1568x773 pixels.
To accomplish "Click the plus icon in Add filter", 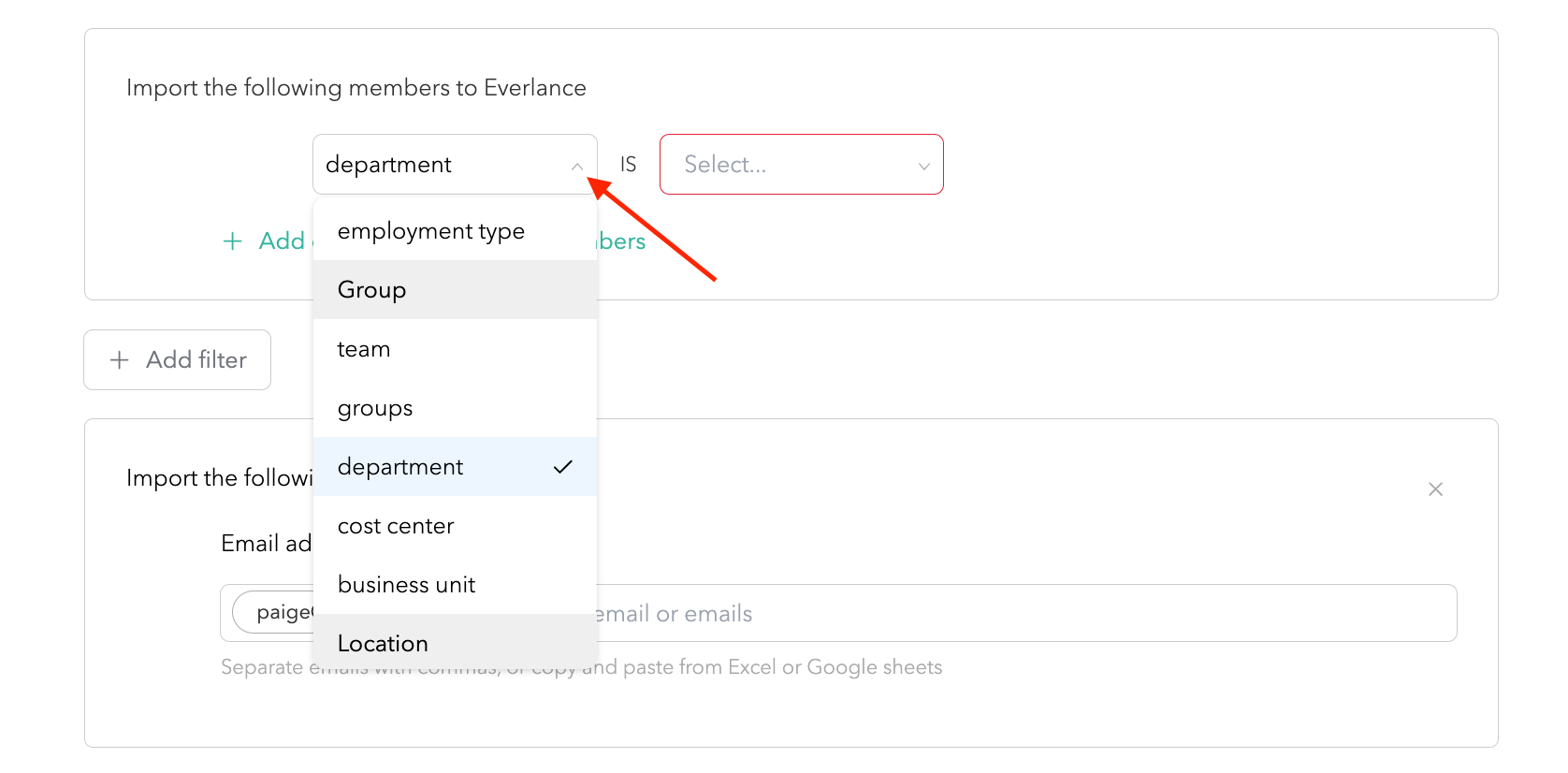I will click(119, 360).
